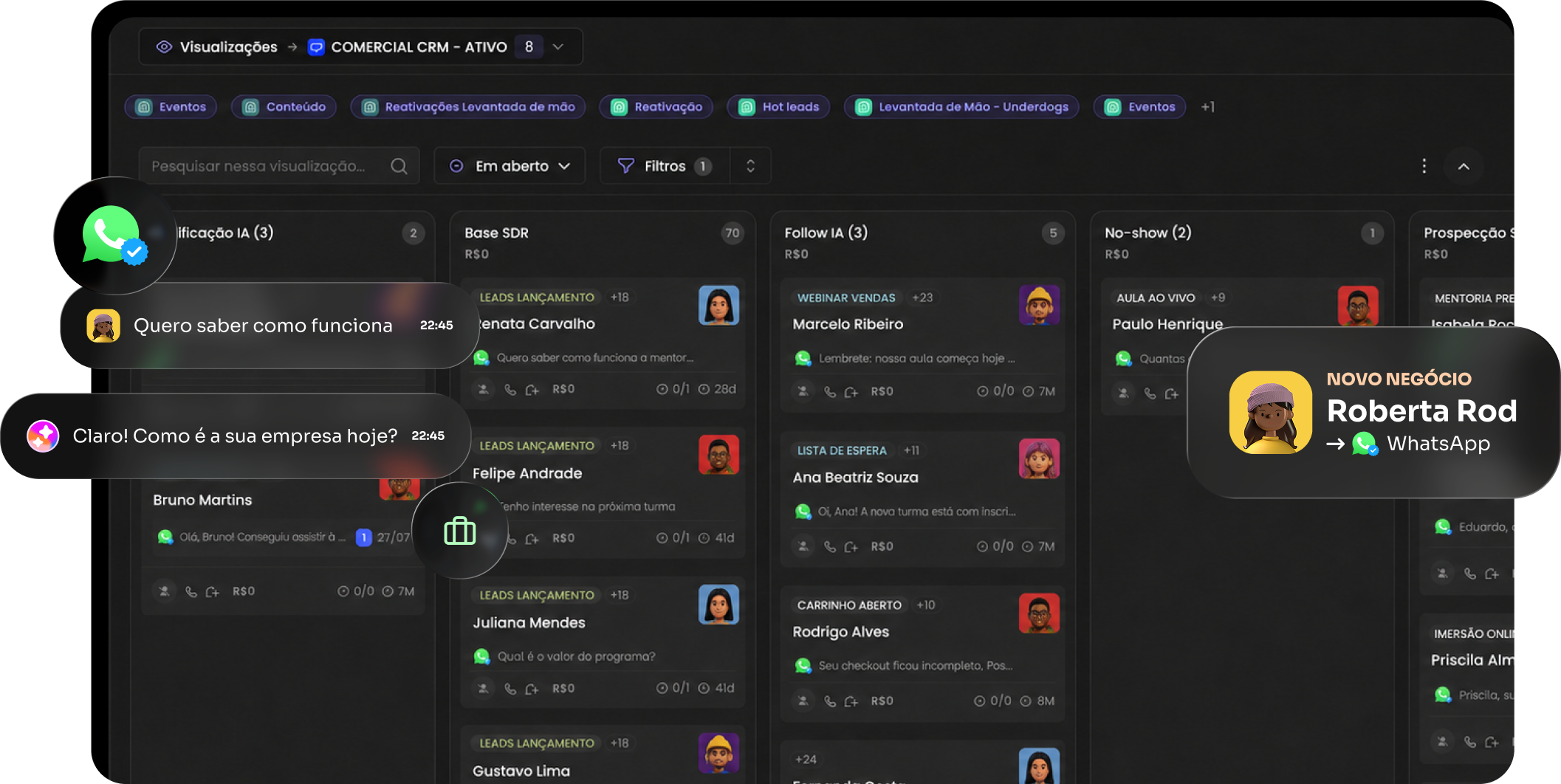Click the WhatsApp icon on Renata Carvalho card
This screenshot has width=1561, height=784.
pyautogui.click(x=481, y=357)
